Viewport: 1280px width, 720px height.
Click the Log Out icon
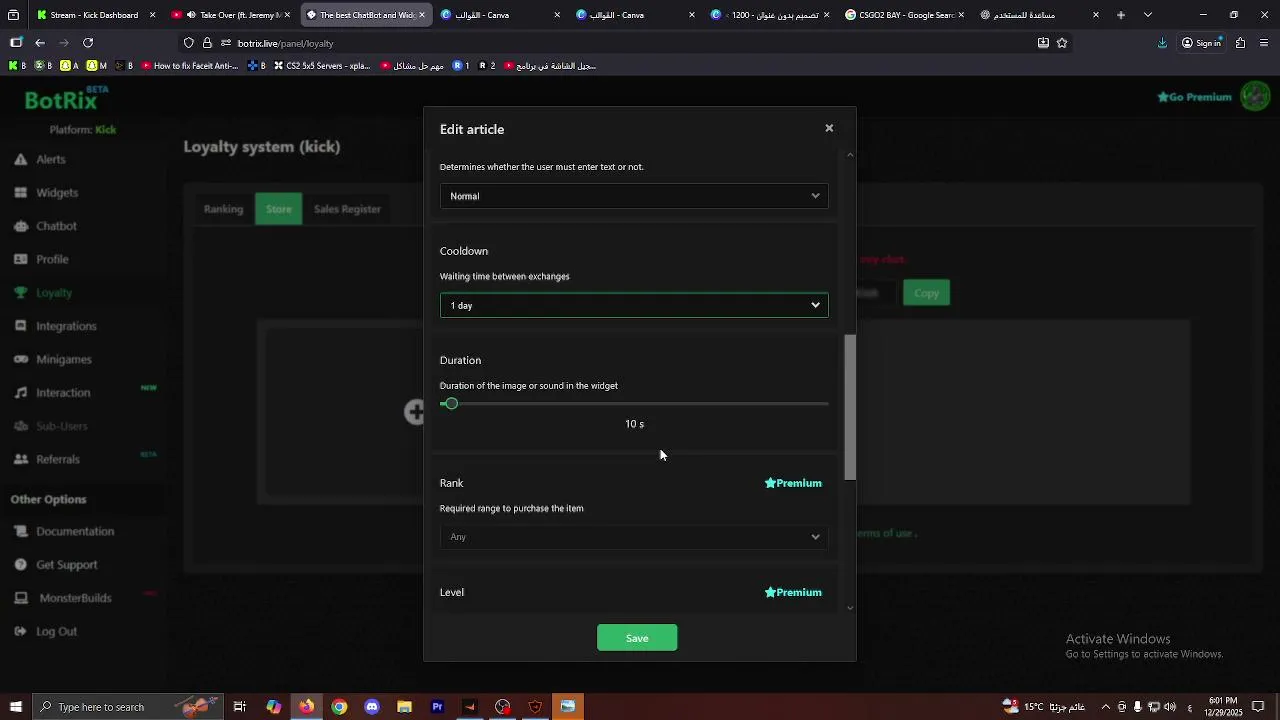(x=20, y=631)
